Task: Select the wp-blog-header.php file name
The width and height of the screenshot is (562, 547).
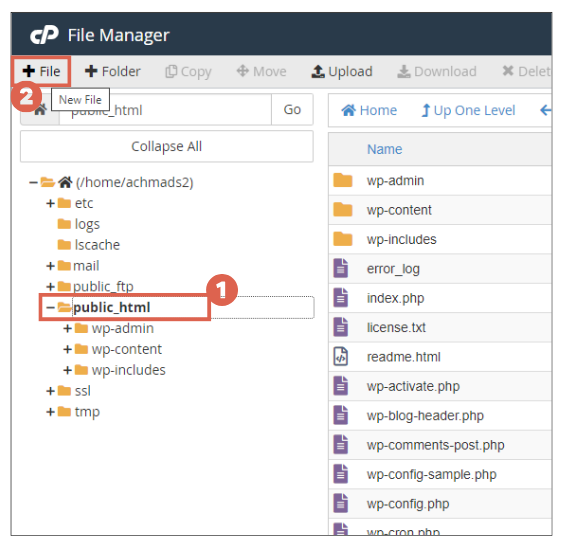Action: [x=425, y=416]
